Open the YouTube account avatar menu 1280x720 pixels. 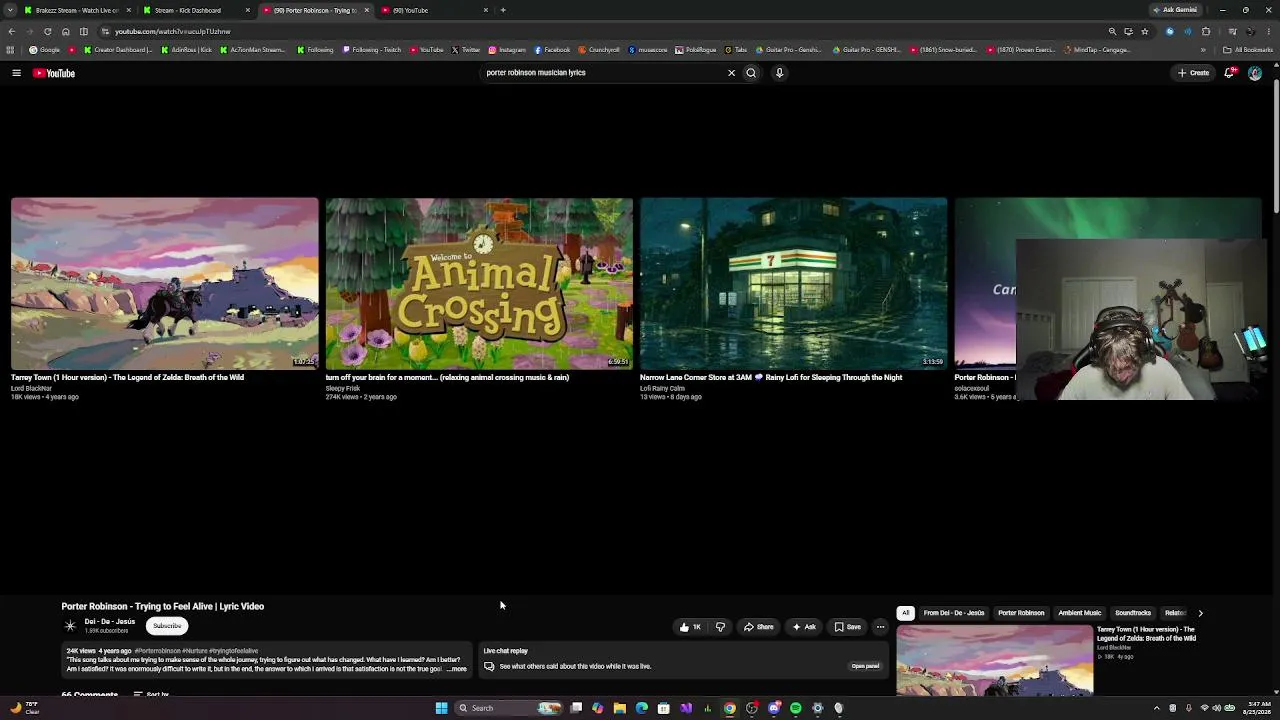tap(1255, 73)
